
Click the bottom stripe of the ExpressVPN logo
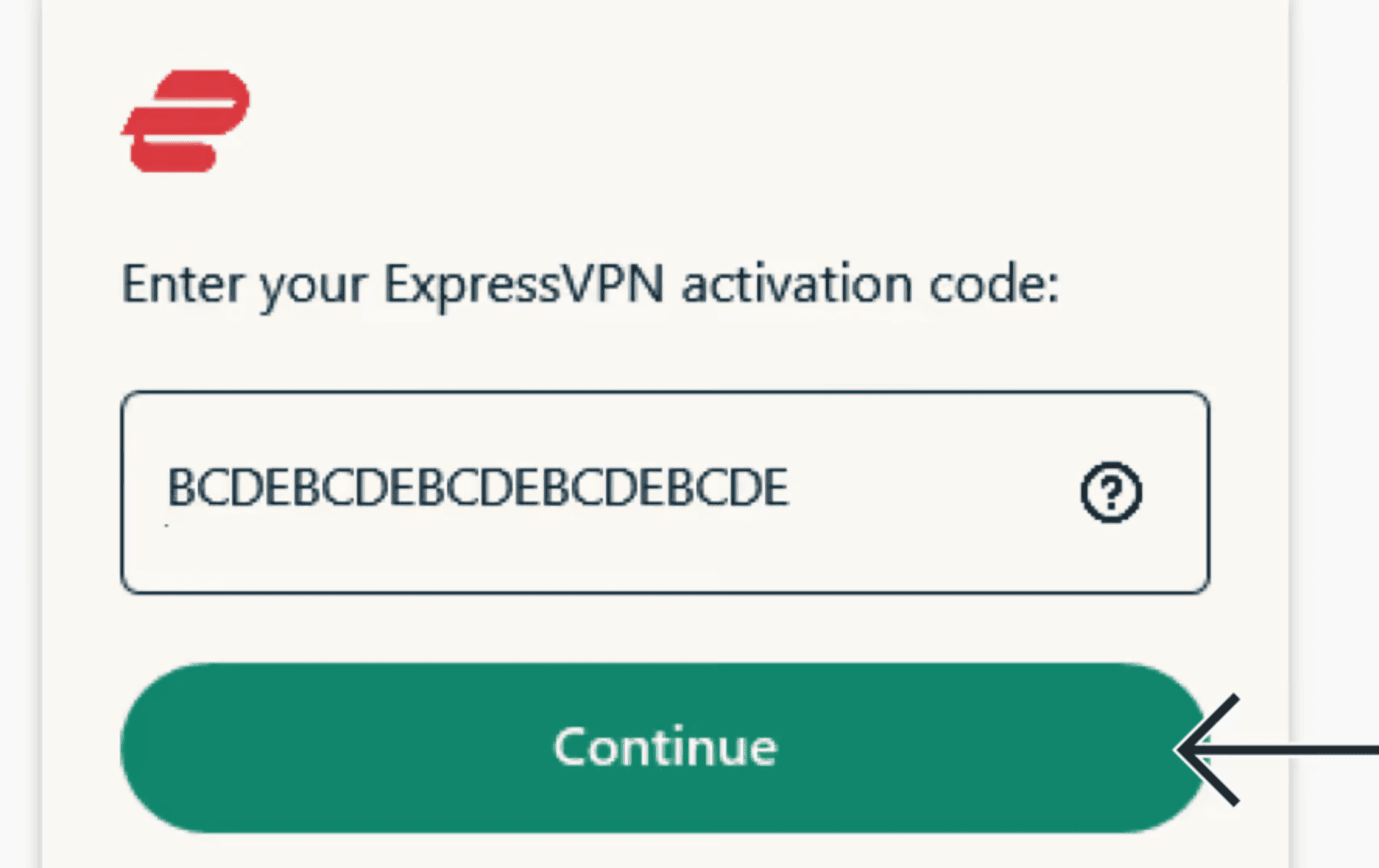coord(173,157)
